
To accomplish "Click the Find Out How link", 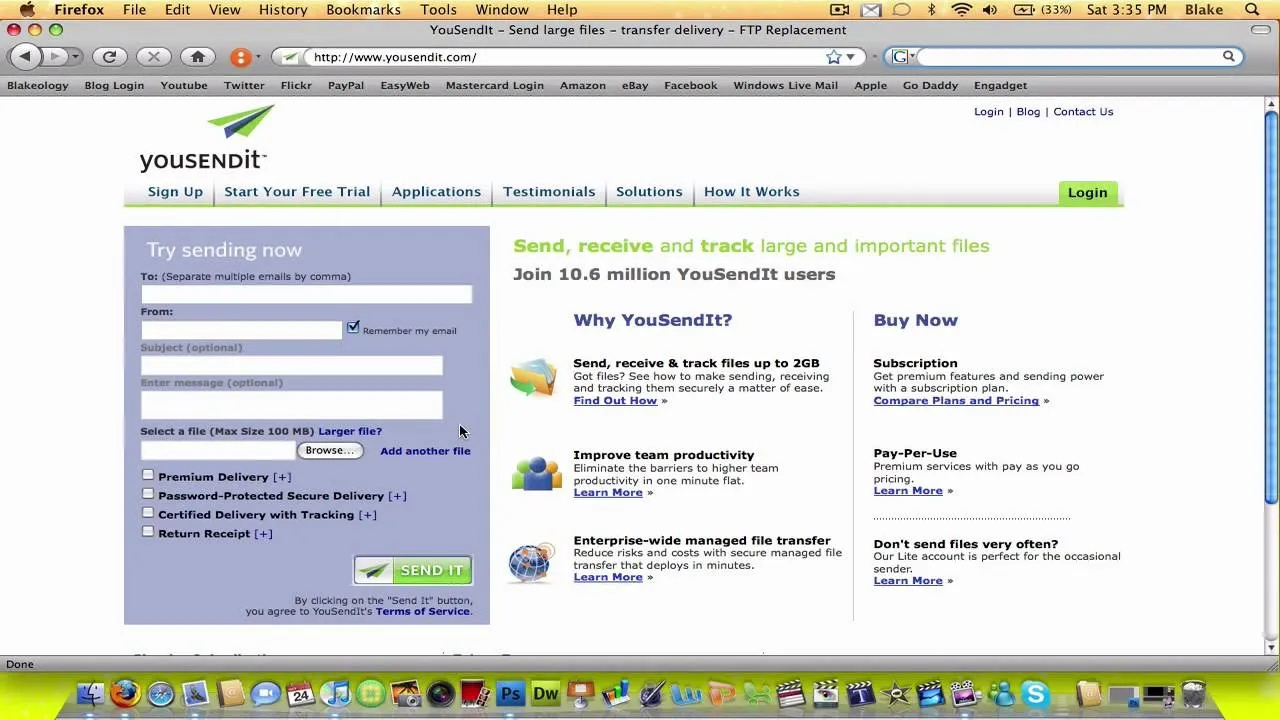I will [x=615, y=401].
